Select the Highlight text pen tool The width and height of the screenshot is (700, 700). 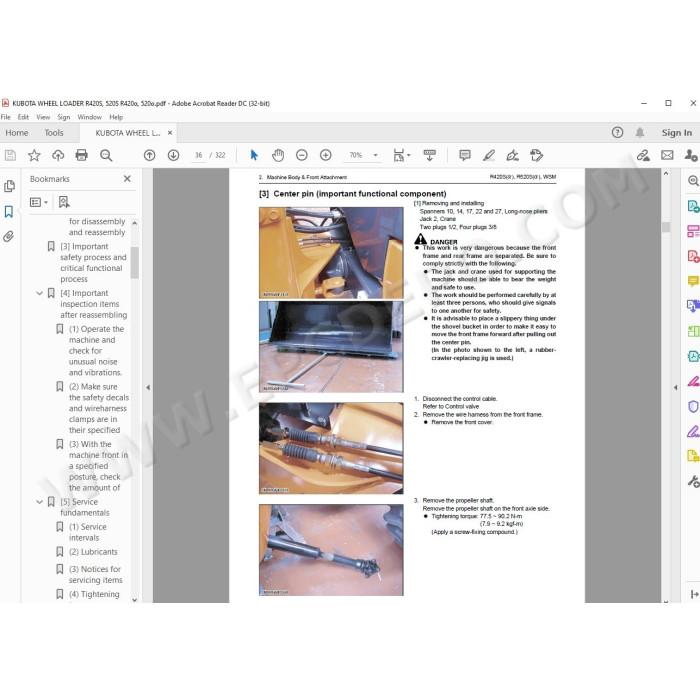click(489, 155)
